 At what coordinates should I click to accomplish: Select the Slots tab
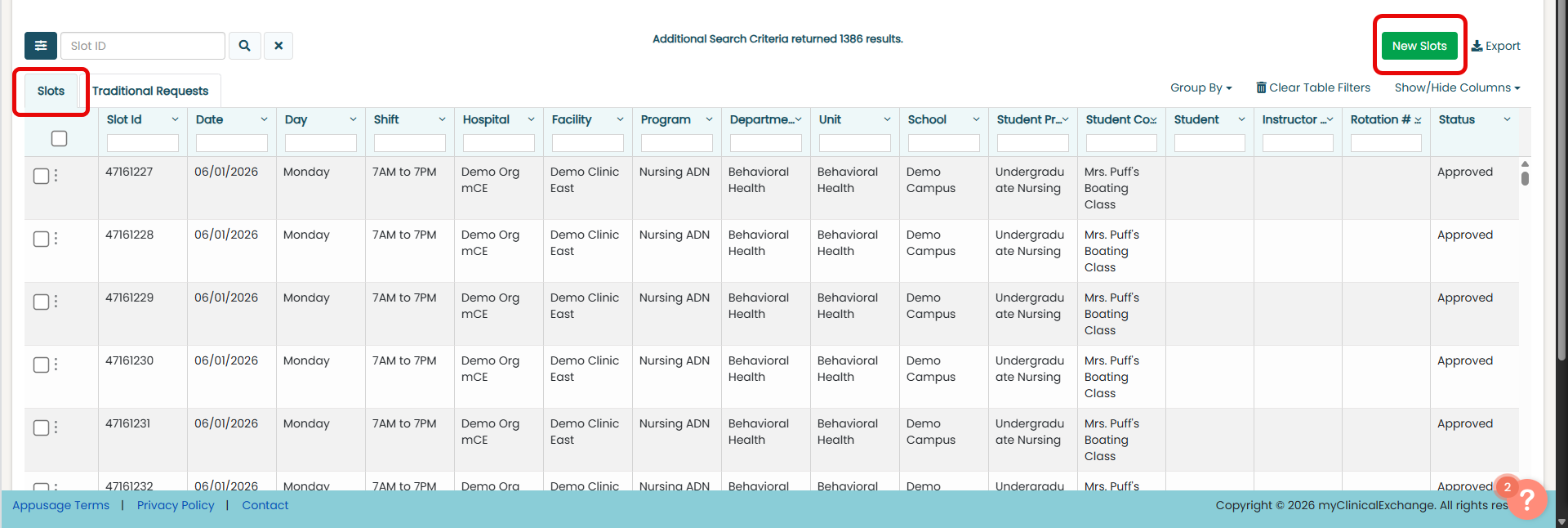tap(51, 91)
